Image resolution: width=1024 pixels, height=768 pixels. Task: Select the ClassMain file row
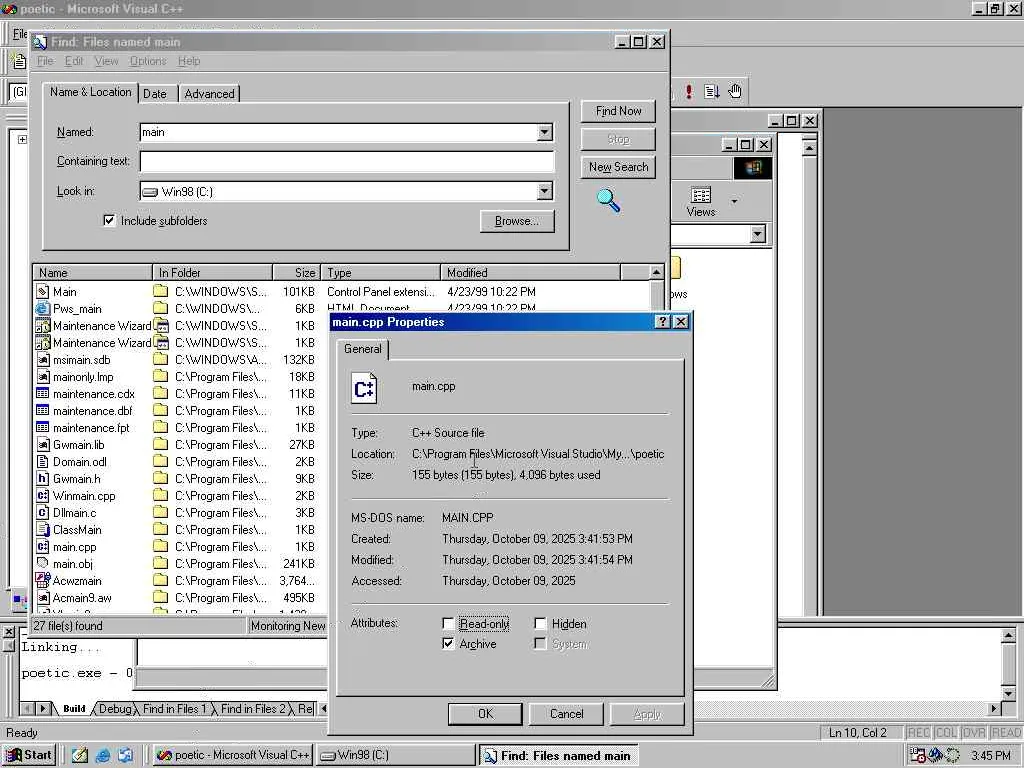(x=77, y=529)
